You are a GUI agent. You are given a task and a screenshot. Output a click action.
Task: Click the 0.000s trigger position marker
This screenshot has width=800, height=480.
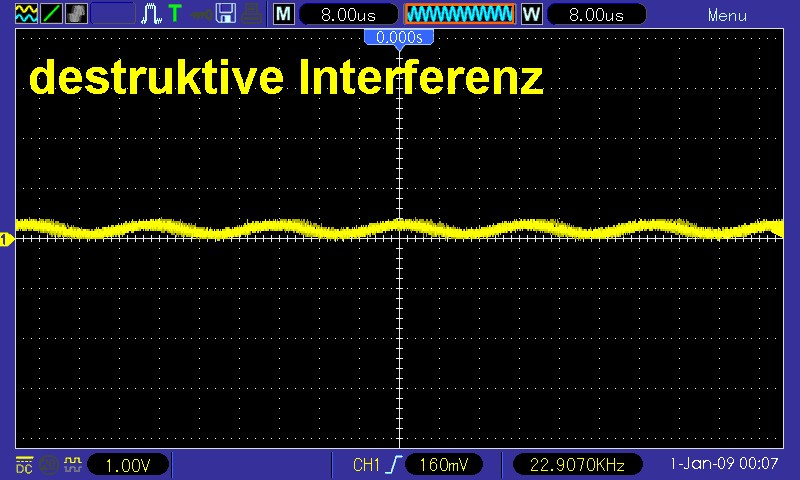pos(399,37)
